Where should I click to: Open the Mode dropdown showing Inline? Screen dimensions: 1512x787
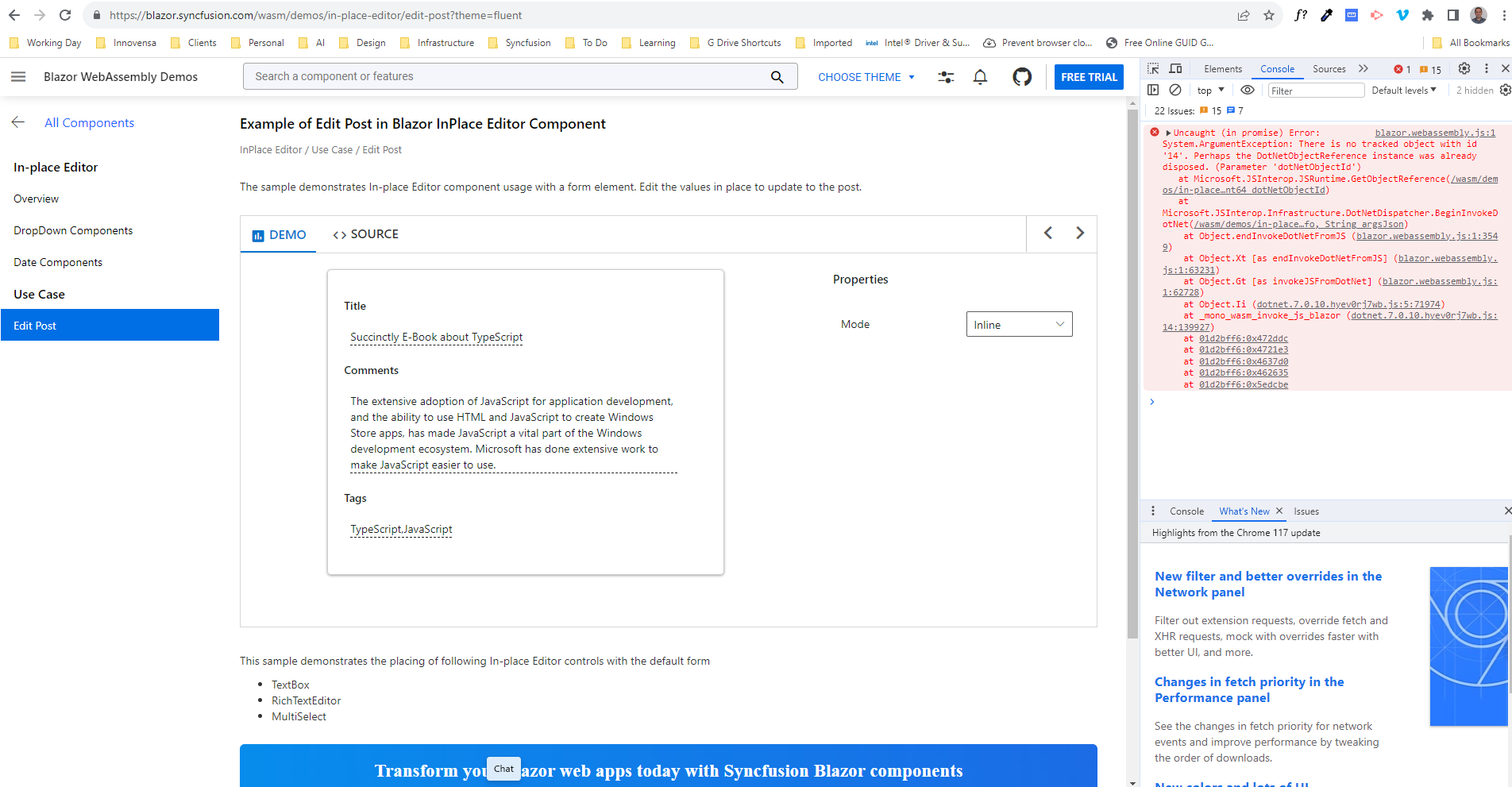point(1019,324)
